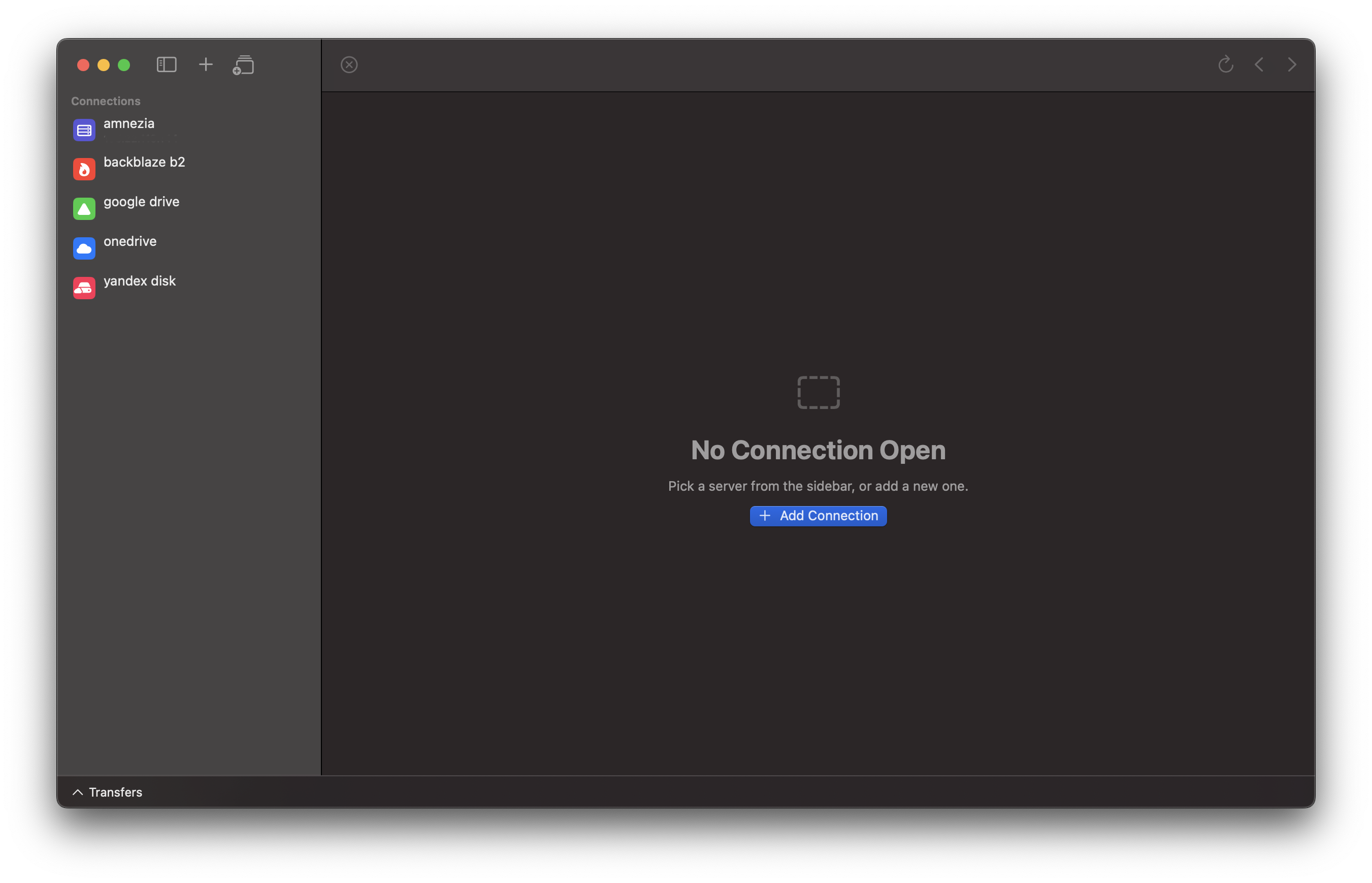Close the window with red button

click(83, 65)
